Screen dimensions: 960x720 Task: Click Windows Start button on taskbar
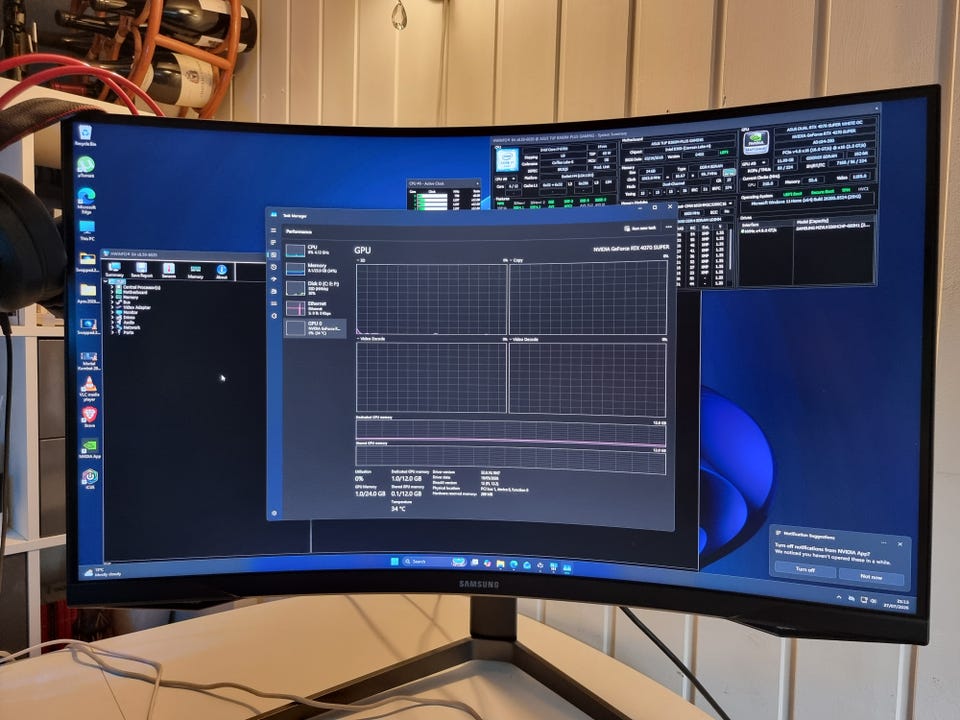(x=394, y=561)
